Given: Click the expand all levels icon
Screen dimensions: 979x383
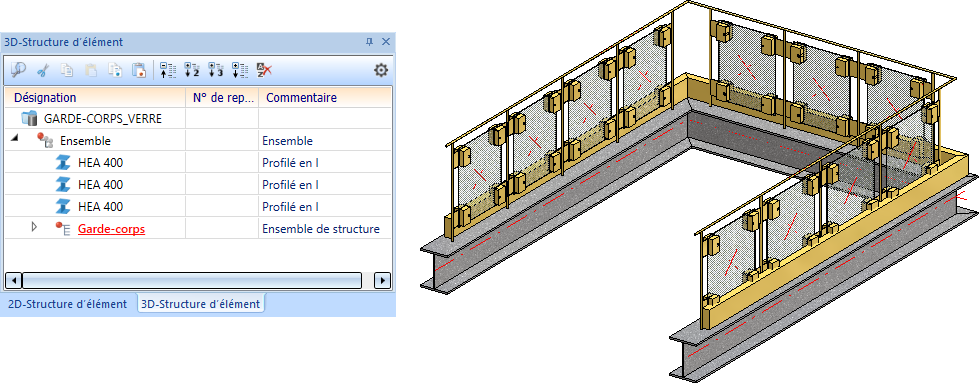Looking at the screenshot, I should (240, 70).
